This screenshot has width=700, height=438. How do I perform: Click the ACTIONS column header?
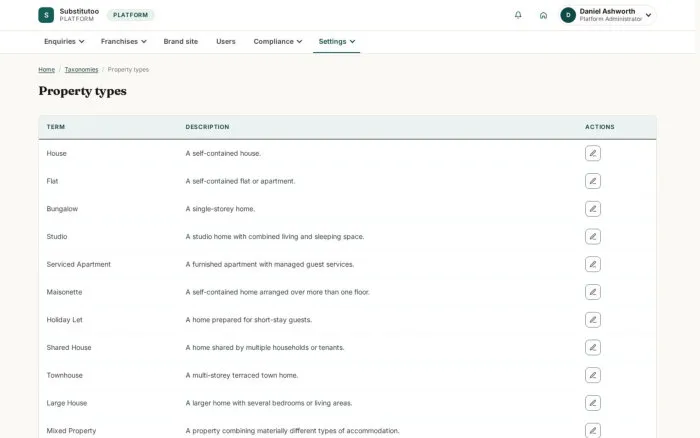(x=600, y=127)
